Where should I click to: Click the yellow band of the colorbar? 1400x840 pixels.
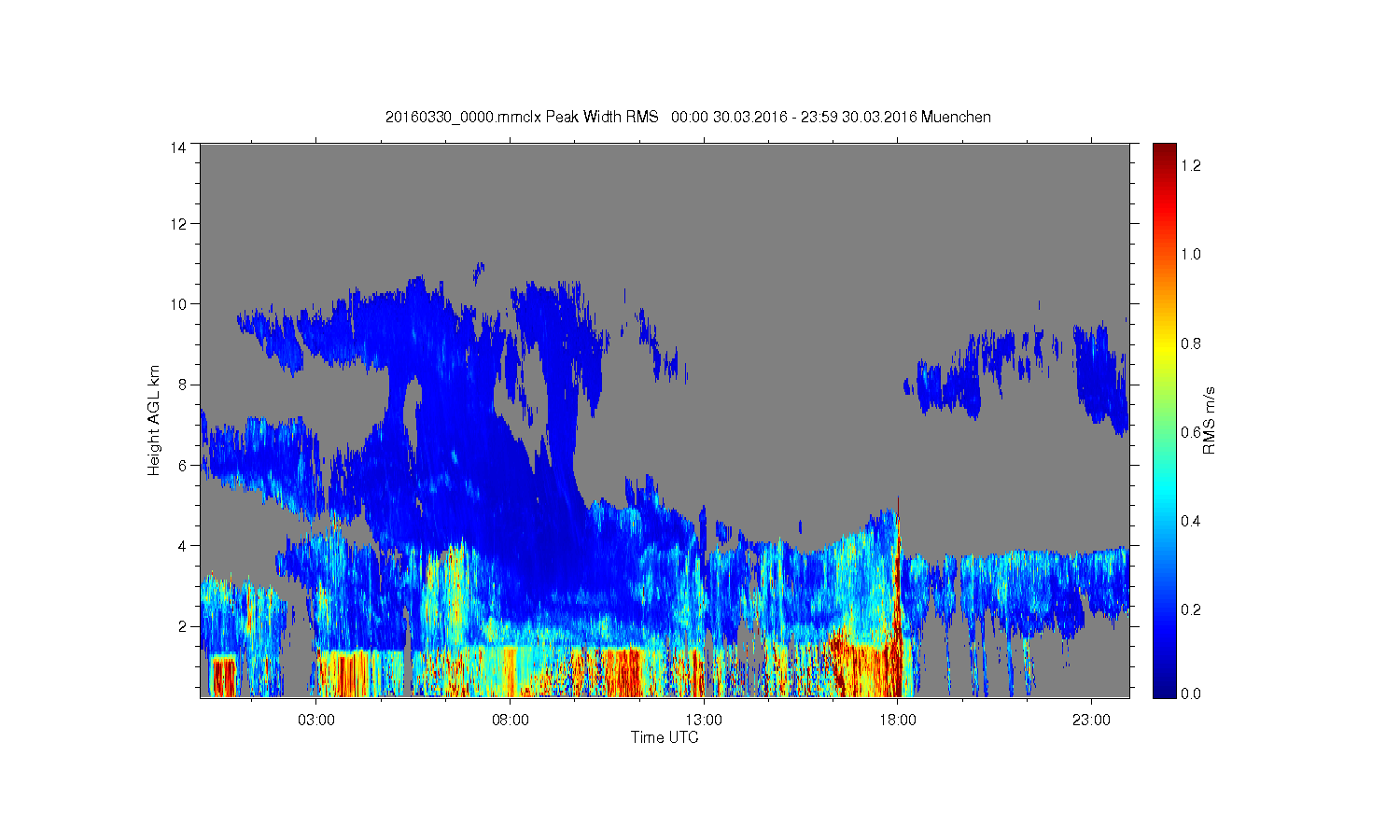point(1164,350)
